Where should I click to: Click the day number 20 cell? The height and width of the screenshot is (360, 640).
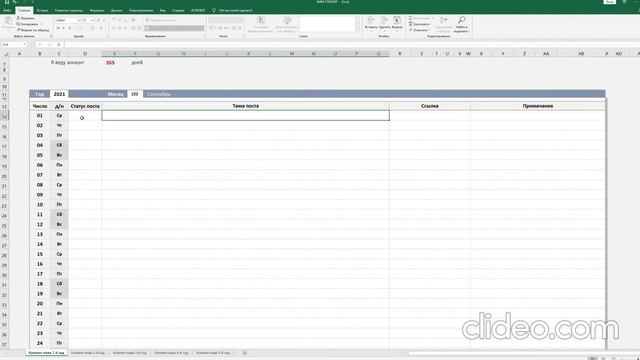pyautogui.click(x=40, y=304)
